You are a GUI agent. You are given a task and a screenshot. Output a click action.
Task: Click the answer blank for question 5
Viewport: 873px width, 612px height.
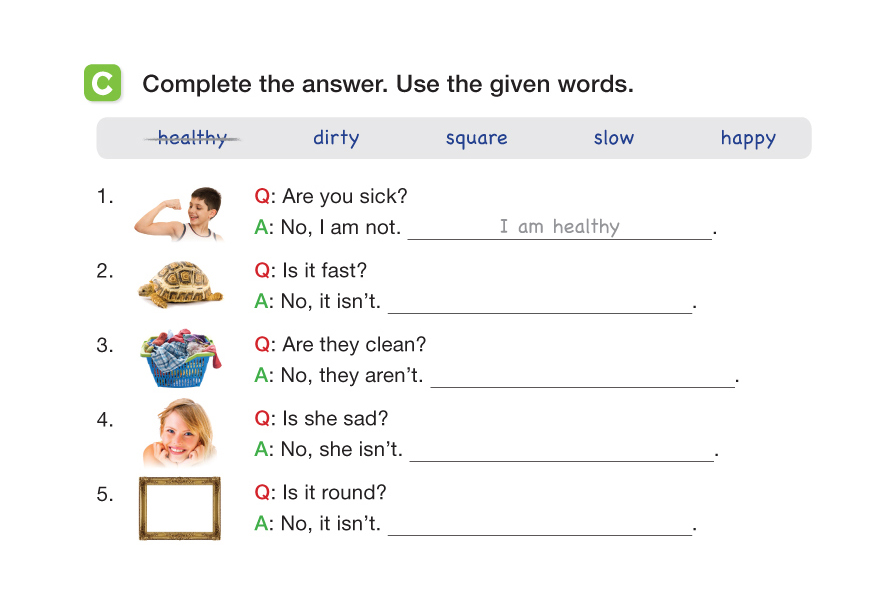tap(540, 524)
